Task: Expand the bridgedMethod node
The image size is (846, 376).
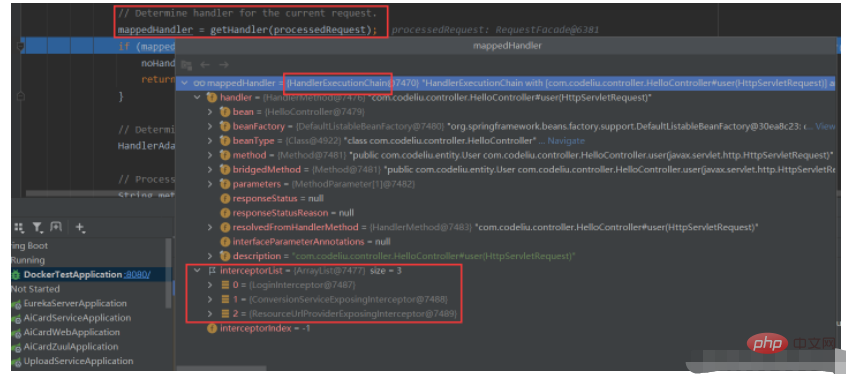Action: coord(210,169)
